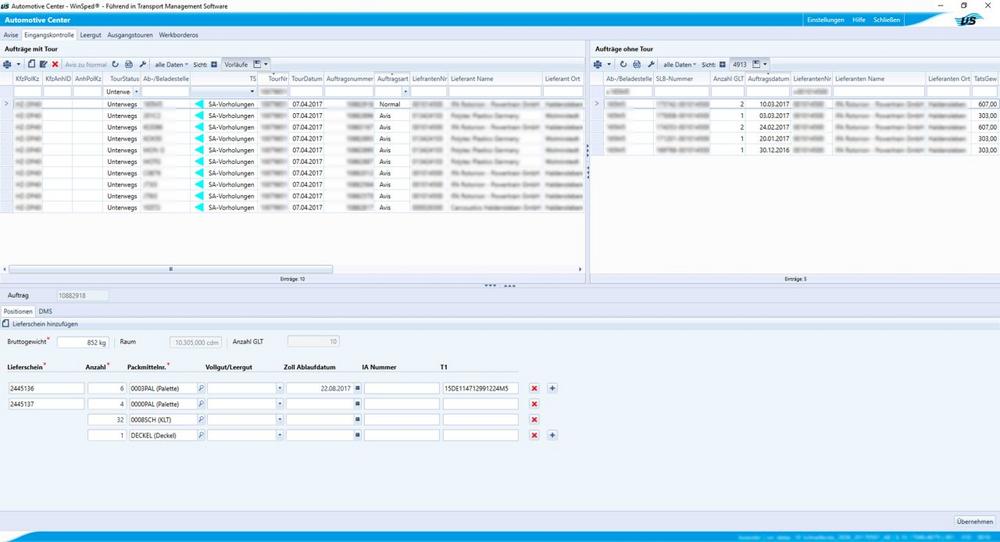Open Einstellungen in the header
Screen dimensions: 1000x542
(x=825, y=20)
